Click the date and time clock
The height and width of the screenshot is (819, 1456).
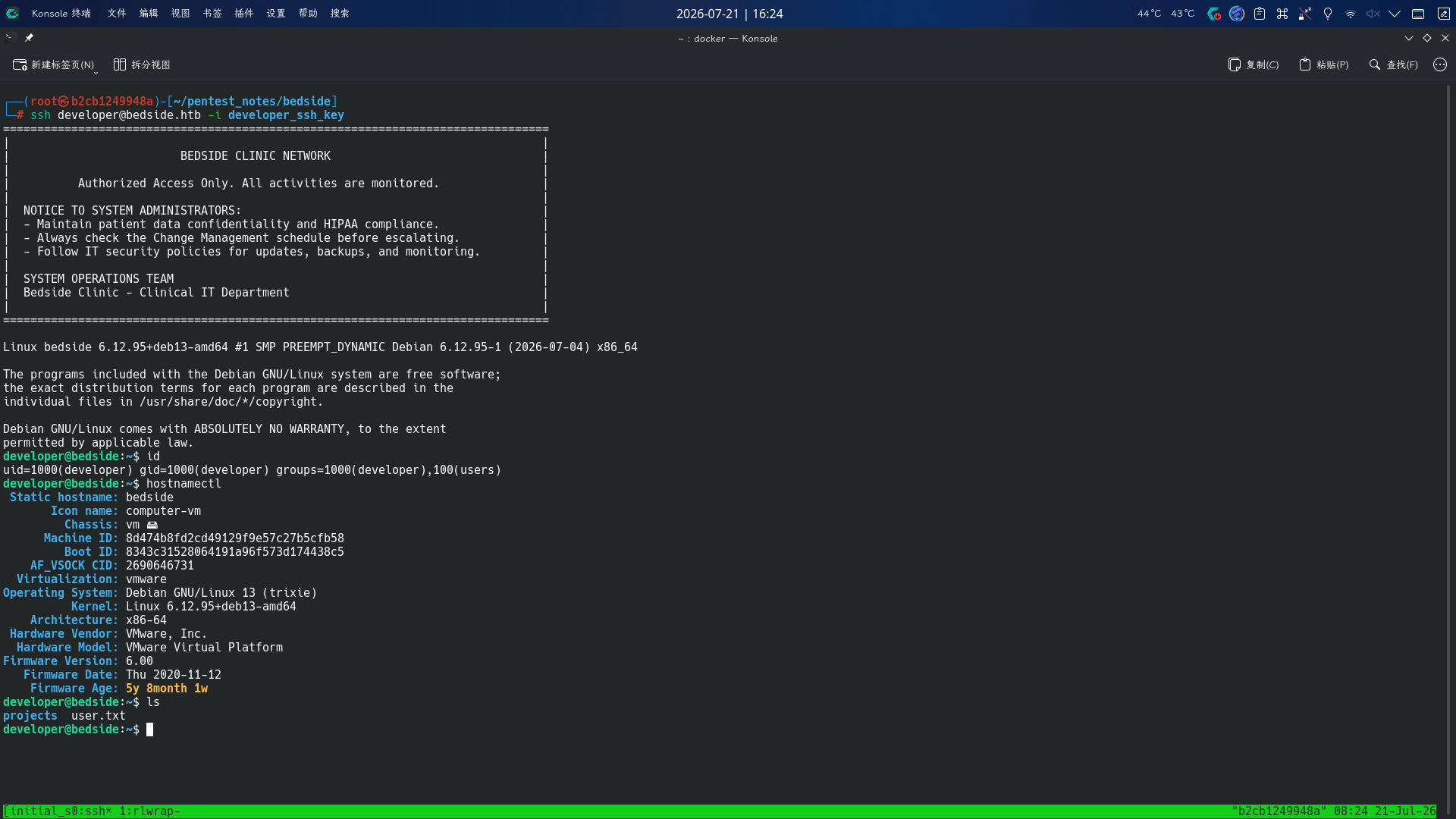[730, 14]
